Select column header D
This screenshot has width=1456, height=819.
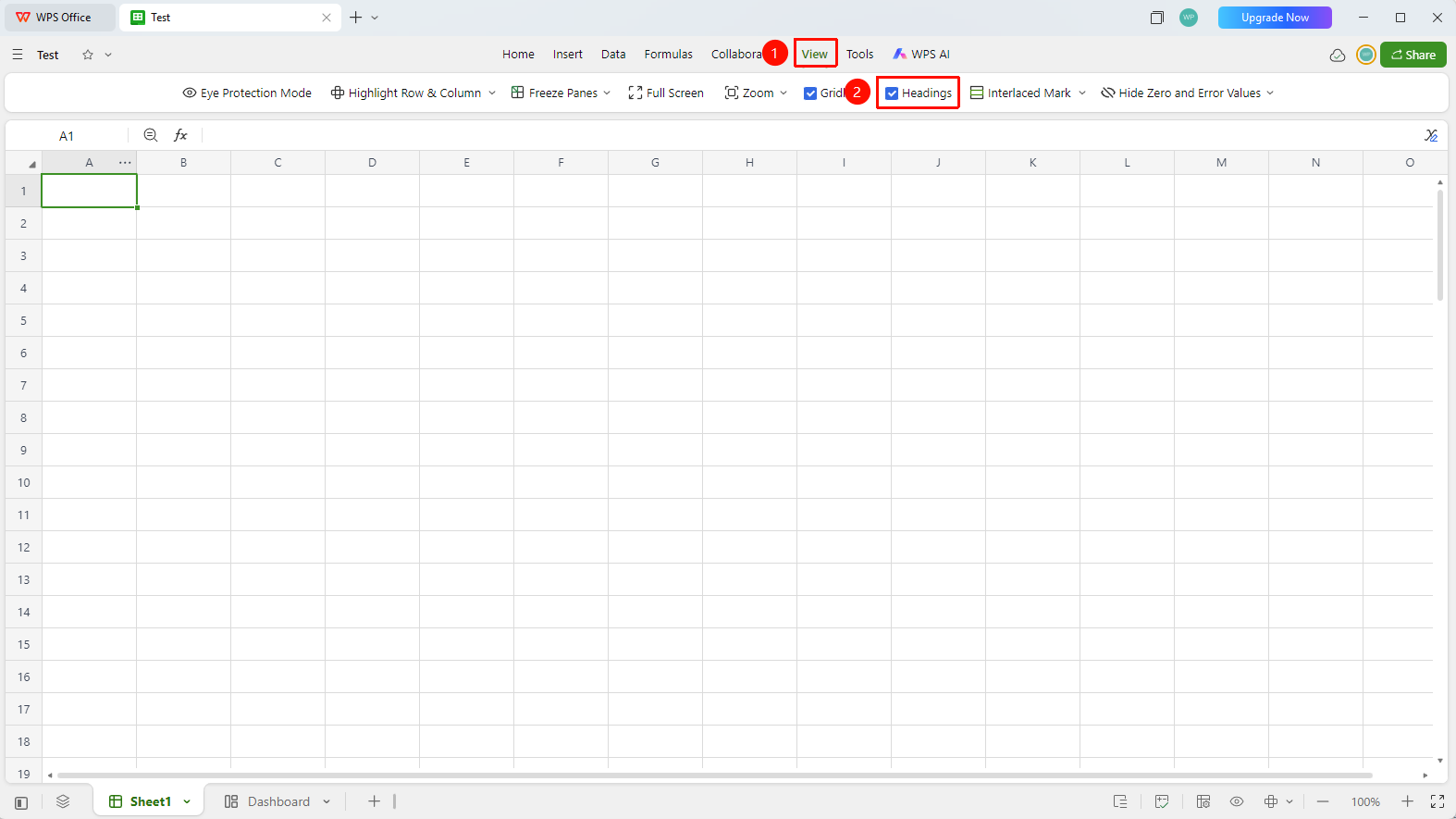coord(372,163)
